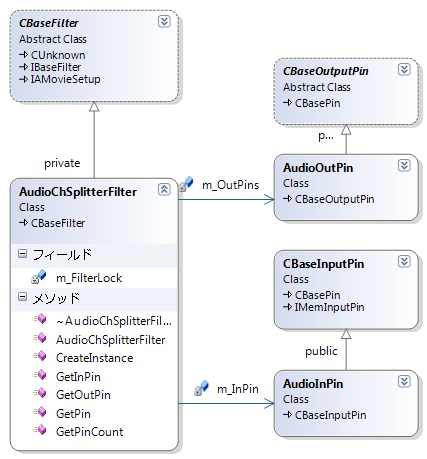
Task: Expand the AudioOutPin class chevron
Action: [x=404, y=166]
